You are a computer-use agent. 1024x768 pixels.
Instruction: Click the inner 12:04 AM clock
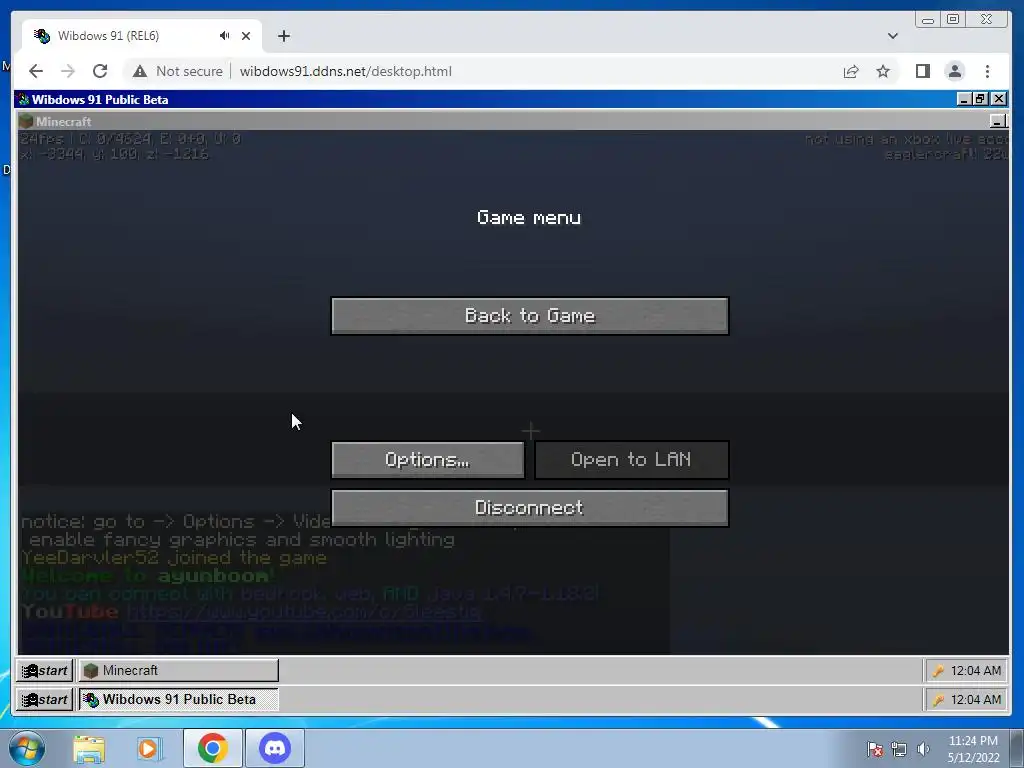(976, 671)
